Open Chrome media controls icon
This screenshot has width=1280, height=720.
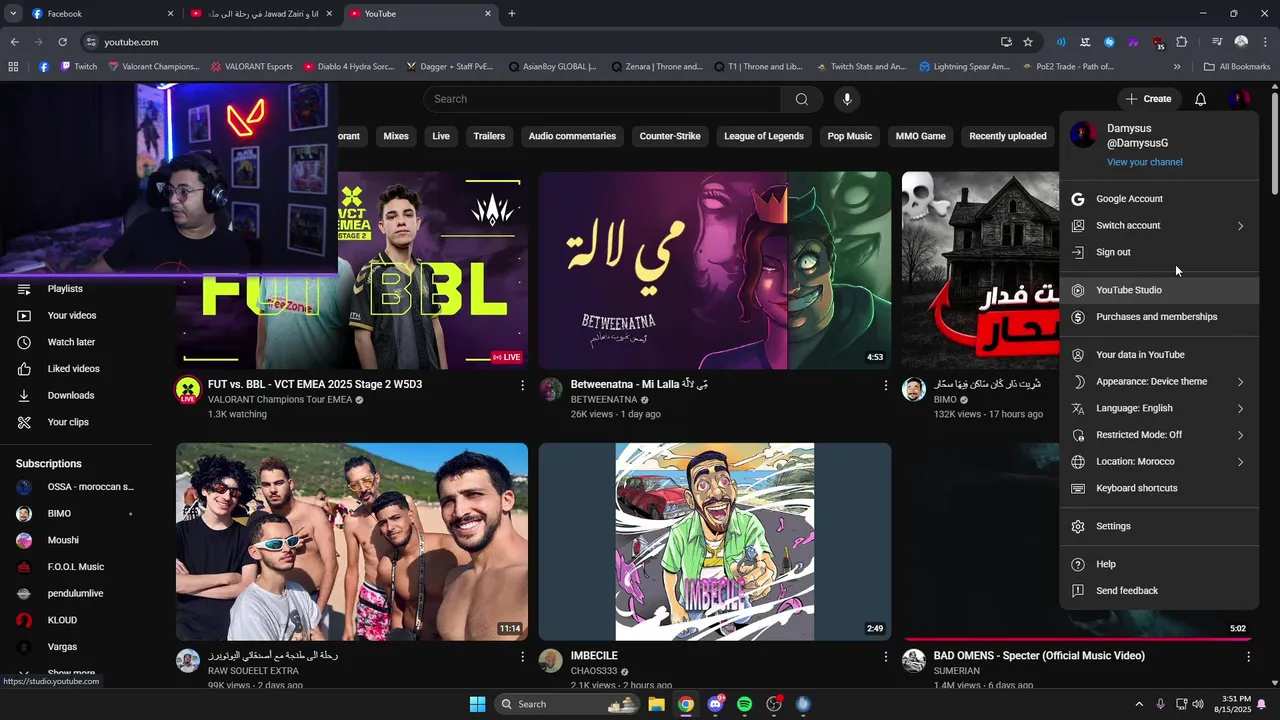pyautogui.click(x=1217, y=42)
